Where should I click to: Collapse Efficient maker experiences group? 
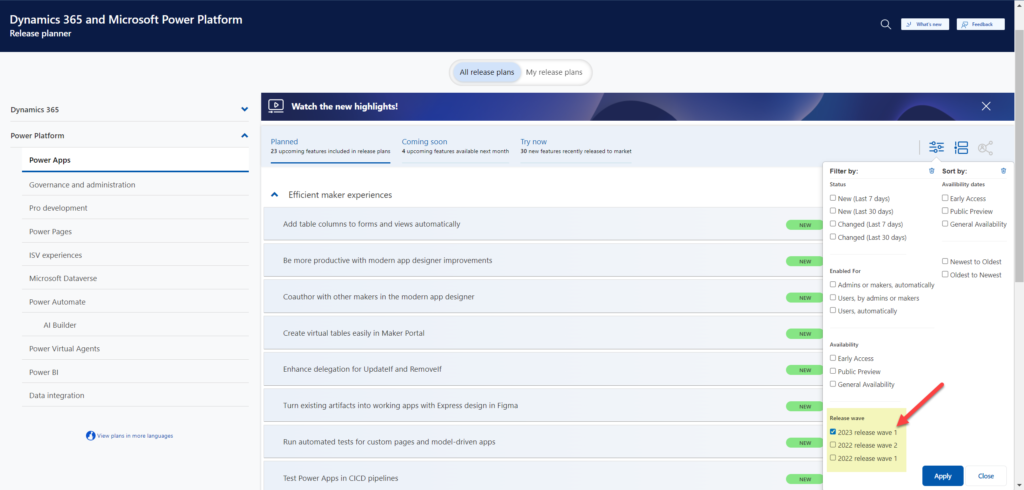273,195
